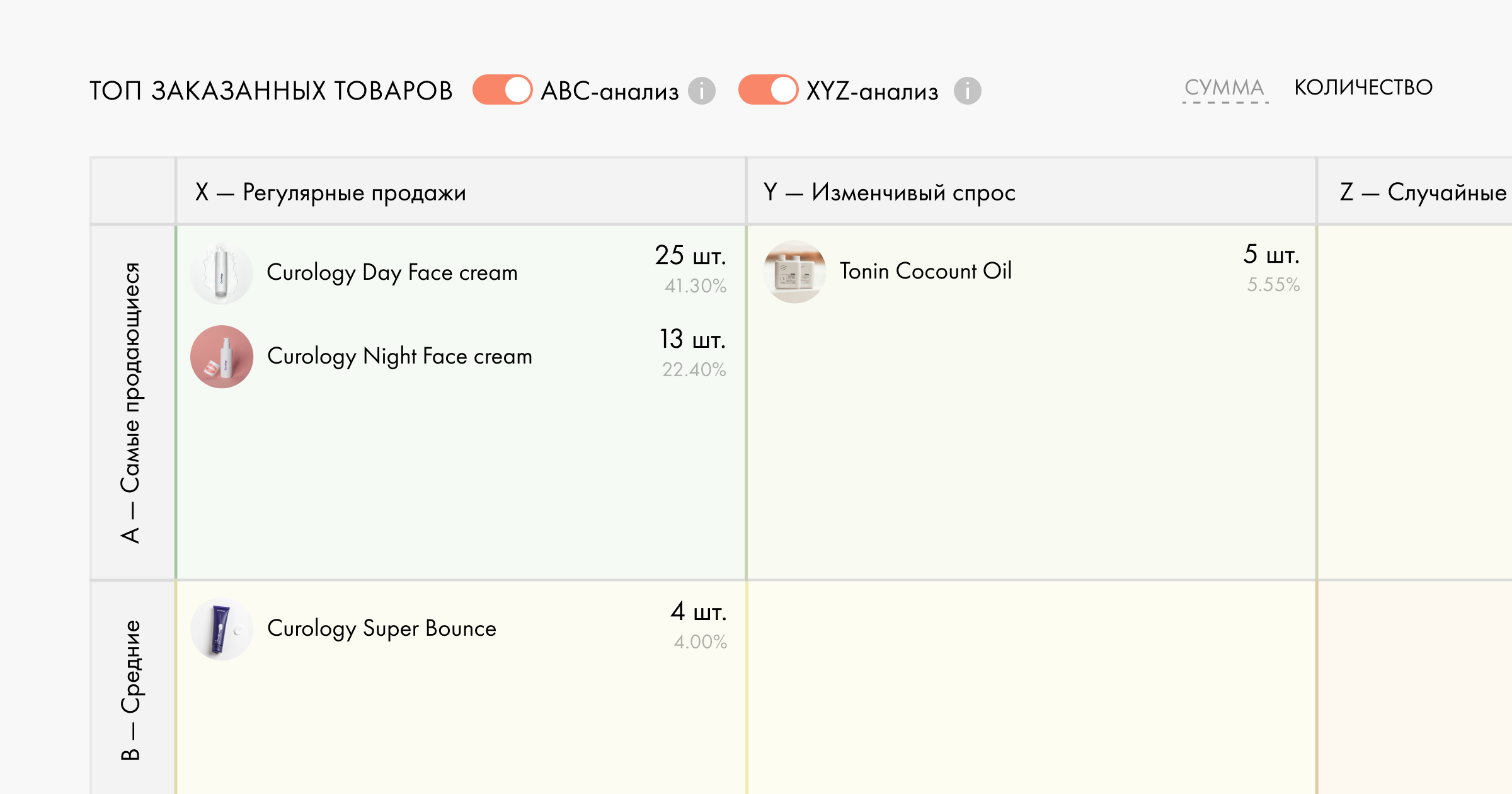Click the '13 шт.' quantity value
Image resolution: width=1512 pixels, height=794 pixels.
pyautogui.click(x=692, y=339)
